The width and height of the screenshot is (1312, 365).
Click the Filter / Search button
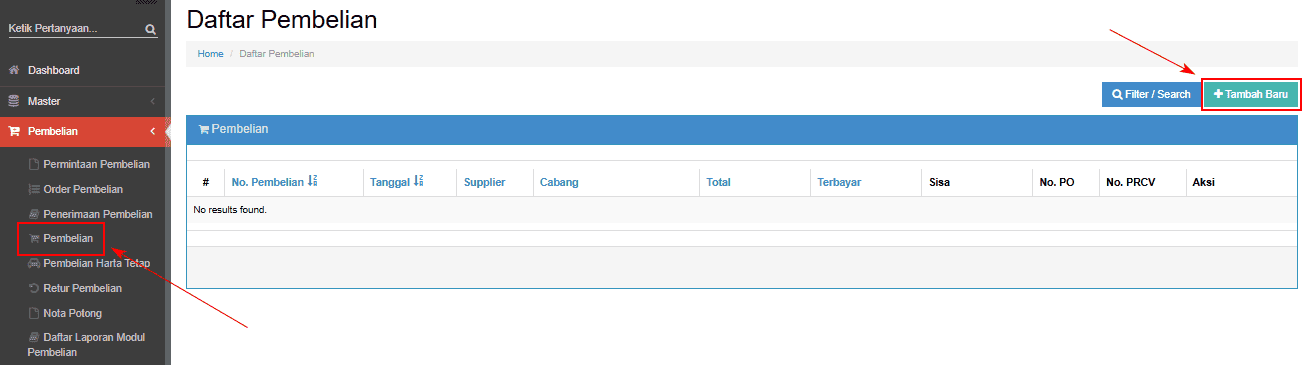(x=1151, y=94)
